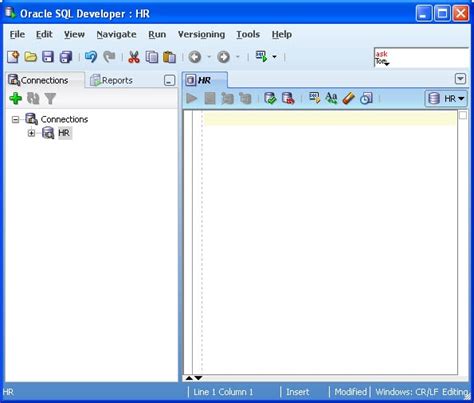Image resolution: width=474 pixels, height=403 pixels.
Task: Open the File menu
Action: pos(17,34)
